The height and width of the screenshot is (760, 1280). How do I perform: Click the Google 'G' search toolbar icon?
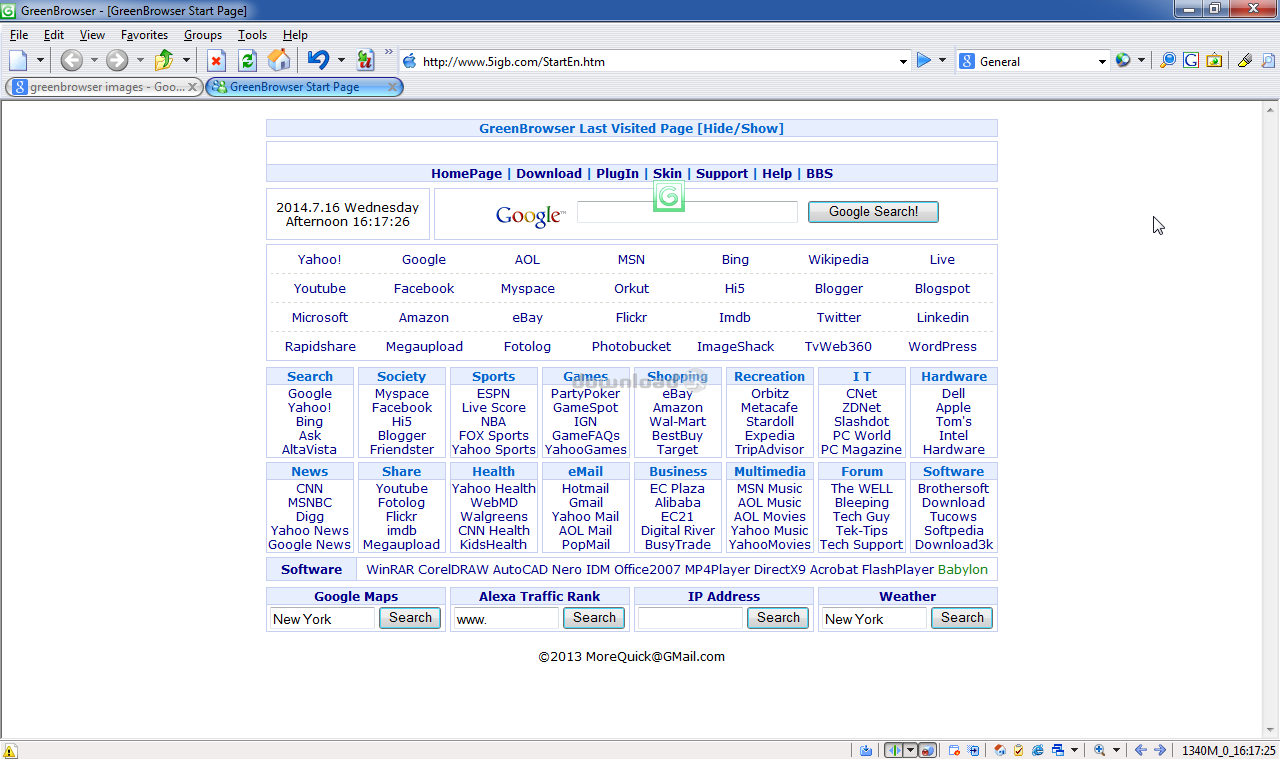click(x=1190, y=61)
